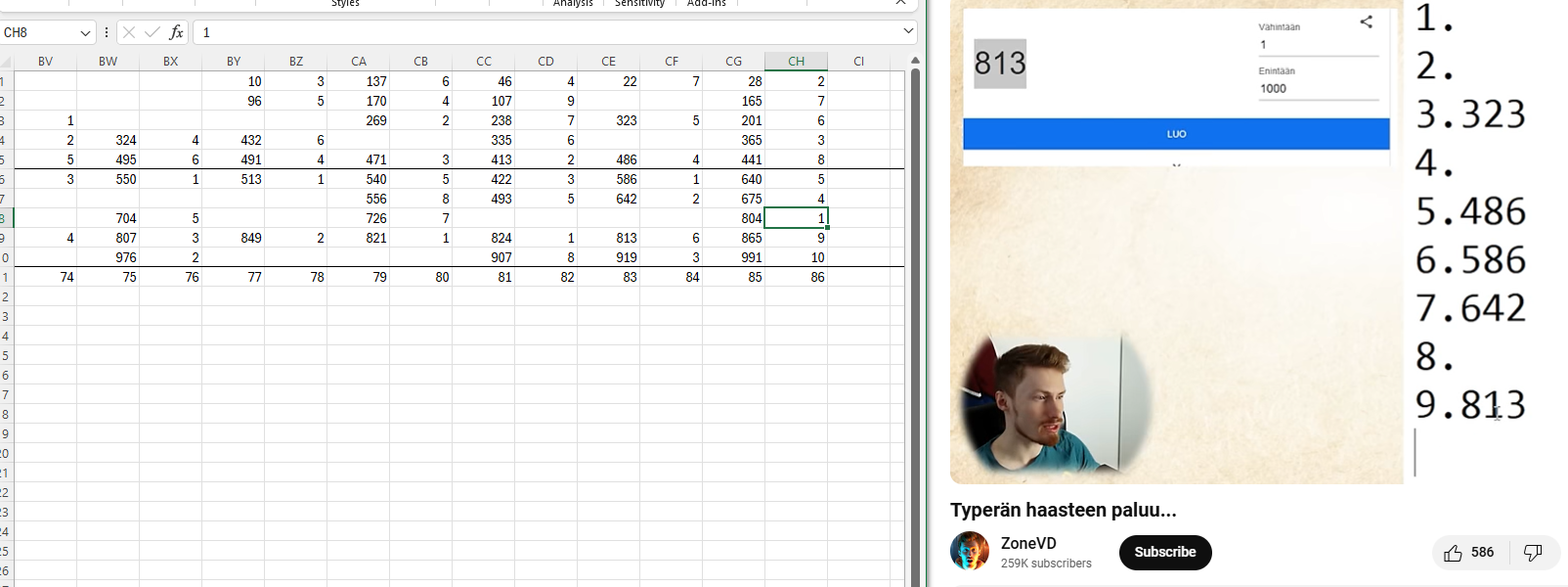Click the cell containing 495
This screenshot has width=1568, height=587.
tap(108, 159)
